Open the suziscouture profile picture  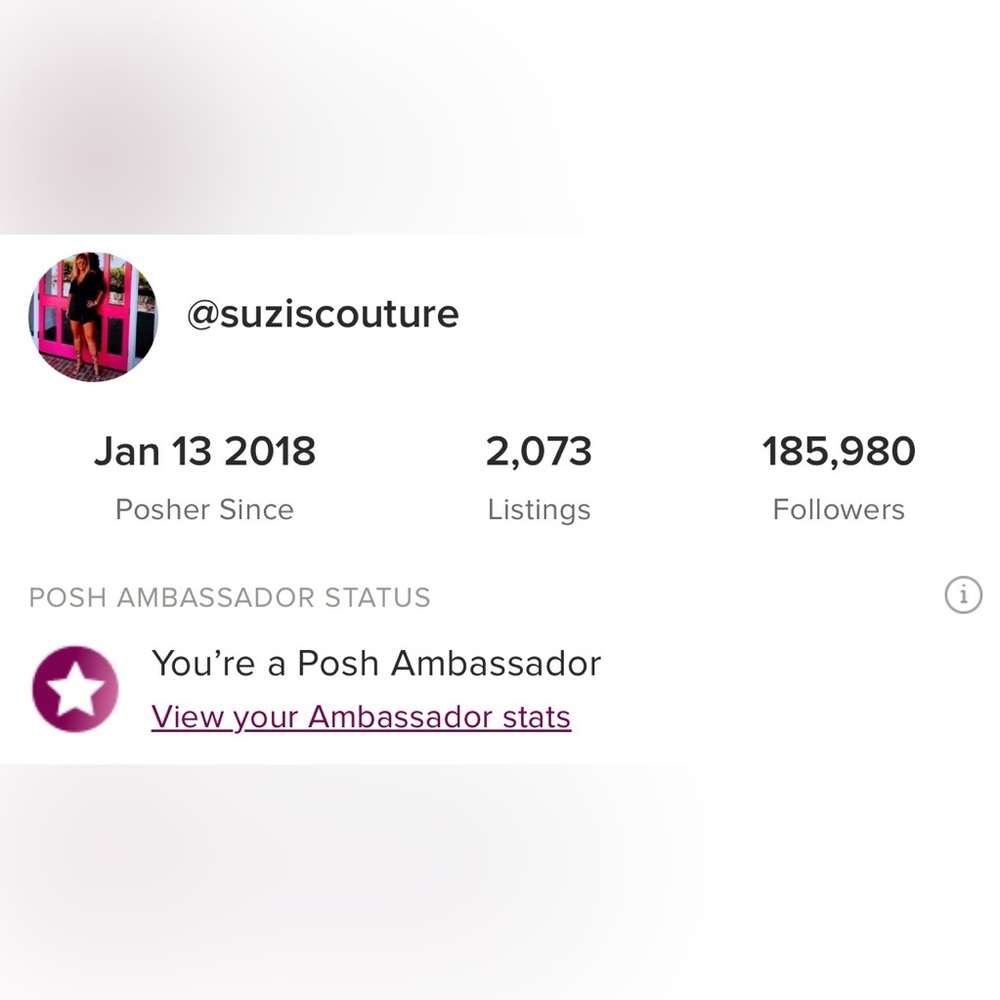[x=93, y=317]
